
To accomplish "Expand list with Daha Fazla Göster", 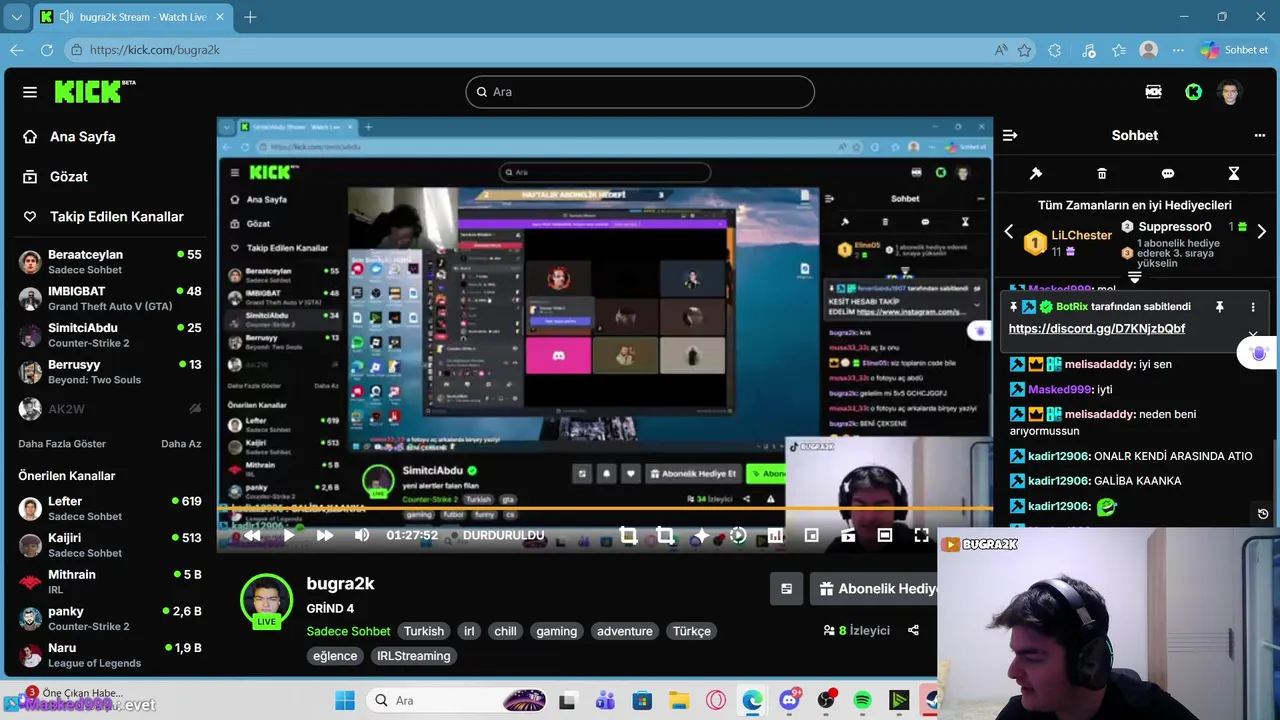I will point(62,444).
